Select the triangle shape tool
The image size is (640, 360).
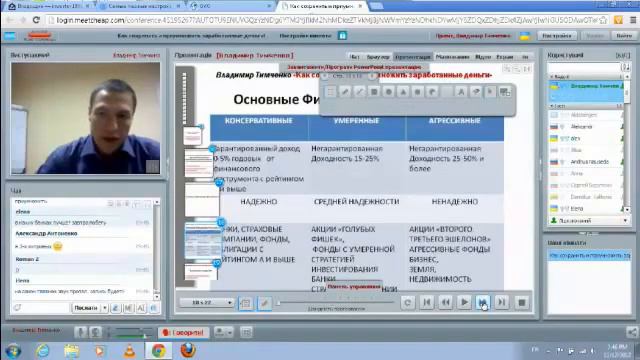click(403, 92)
